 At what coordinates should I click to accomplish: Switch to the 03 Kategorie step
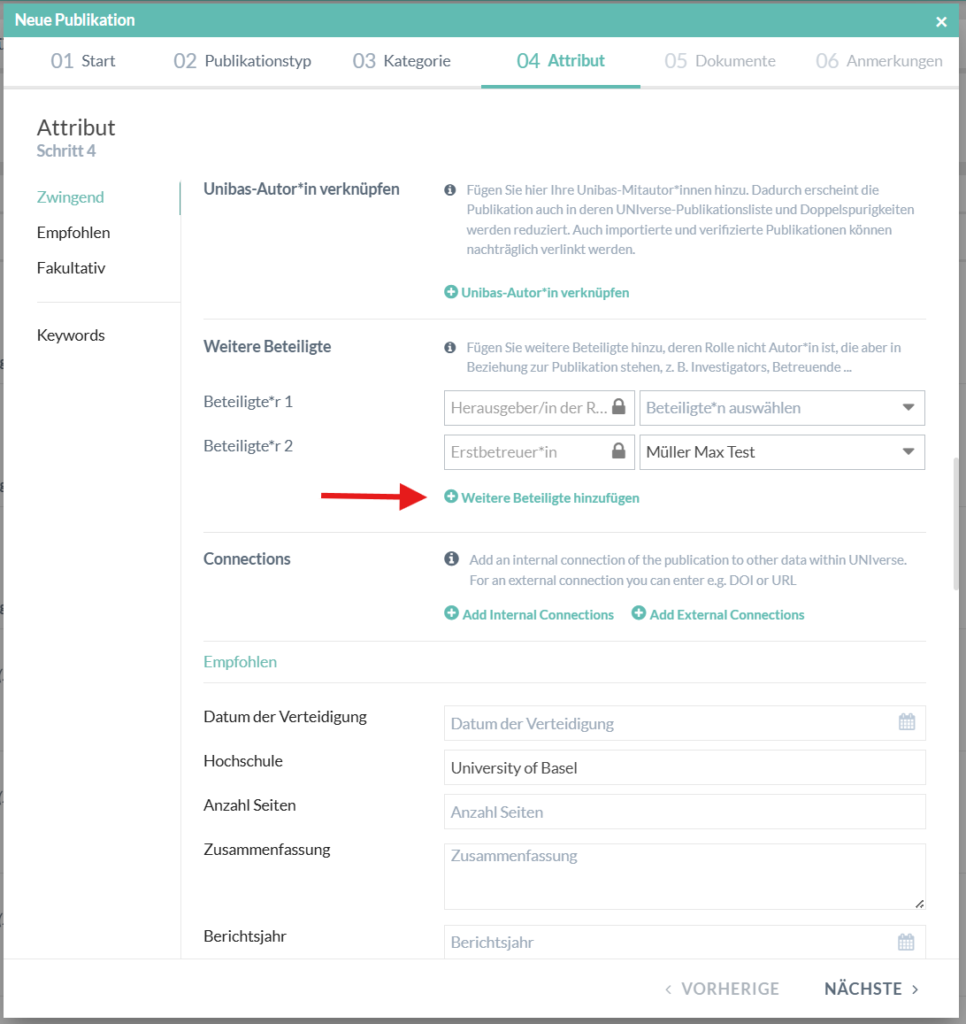point(401,61)
